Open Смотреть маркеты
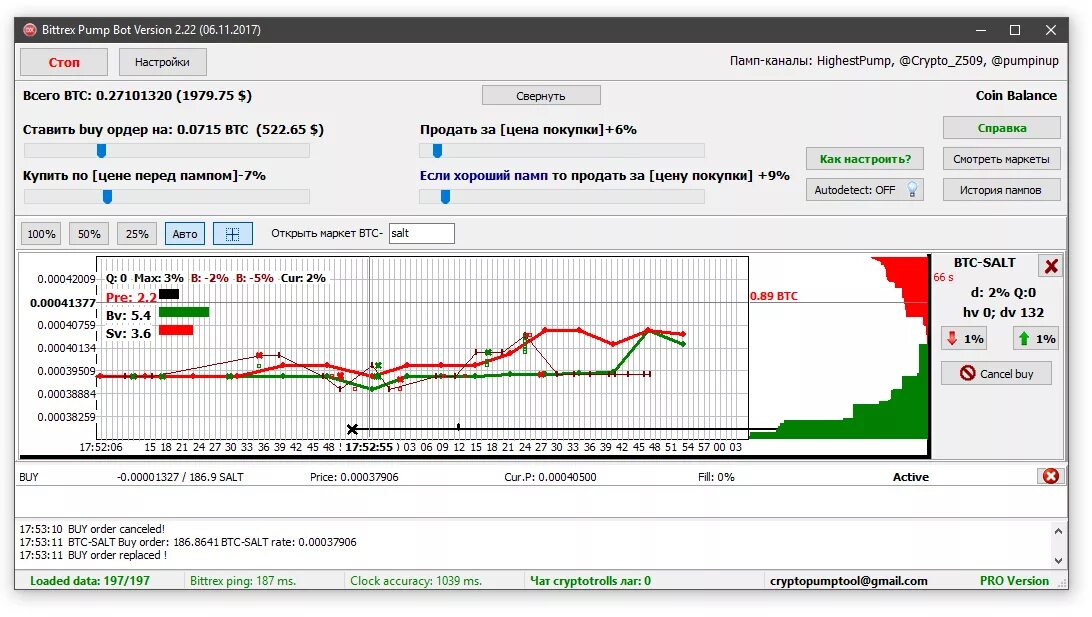Screen dimensions: 1092x617 pyautogui.click(x=1001, y=159)
